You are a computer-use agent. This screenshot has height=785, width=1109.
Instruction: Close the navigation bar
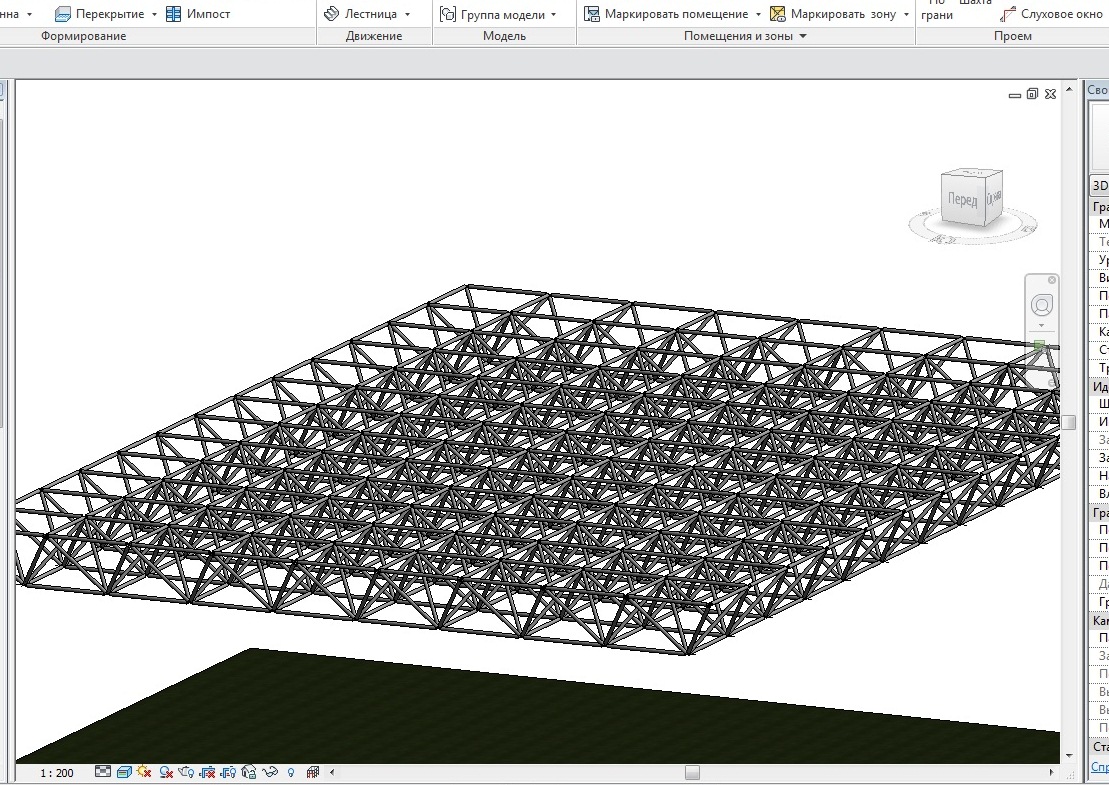tap(1051, 279)
